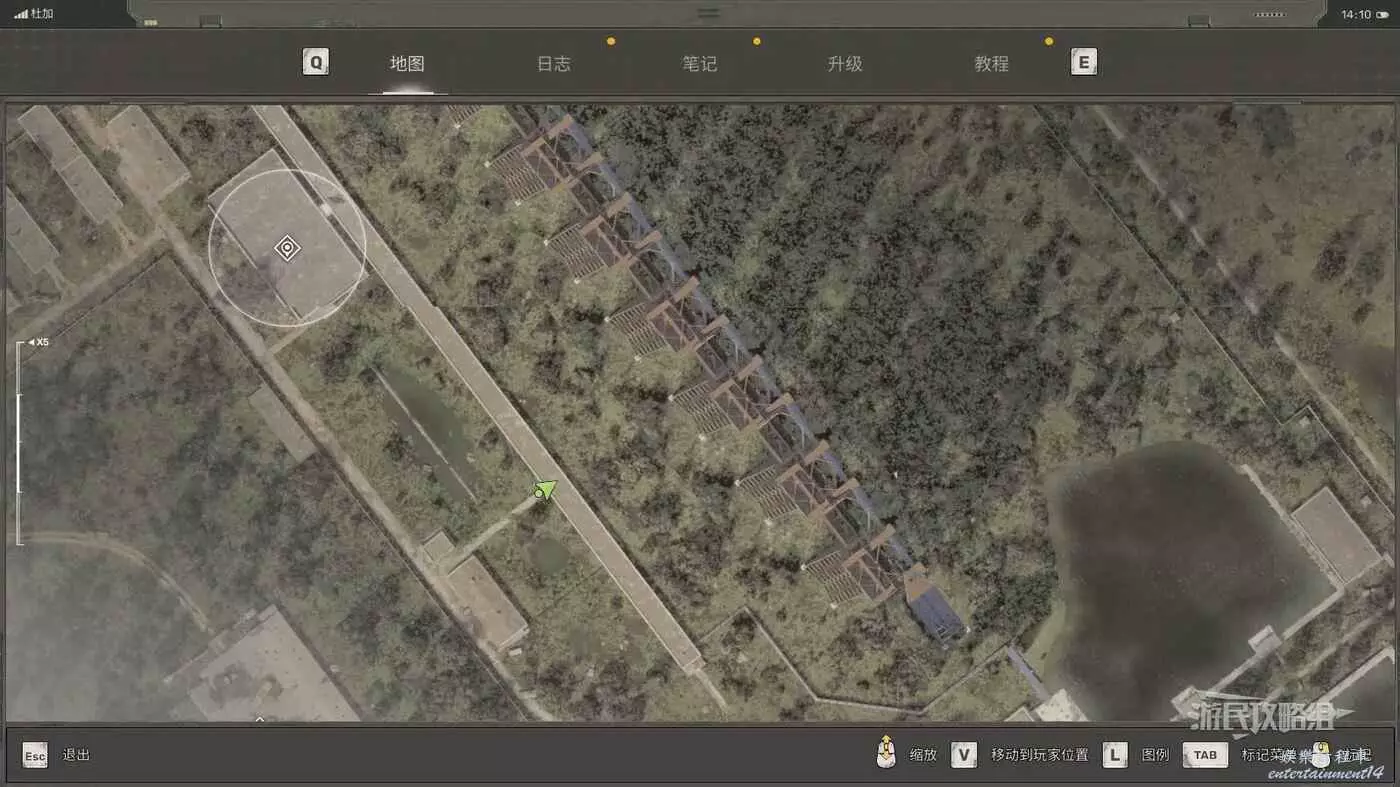
Task: Go to the 升级 (Upgrades) tab
Action: coord(845,64)
